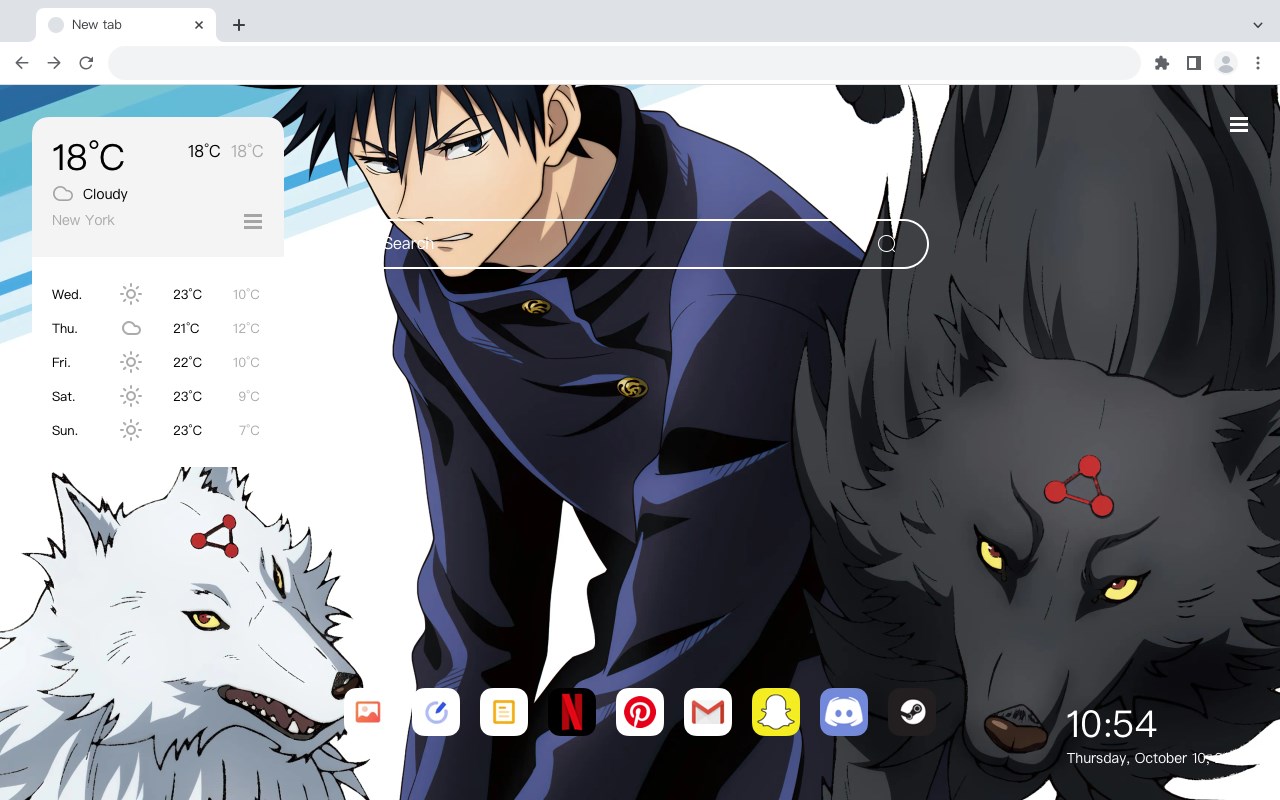Select Wed. forecast row
Image resolution: width=1280 pixels, height=800 pixels.
click(157, 294)
